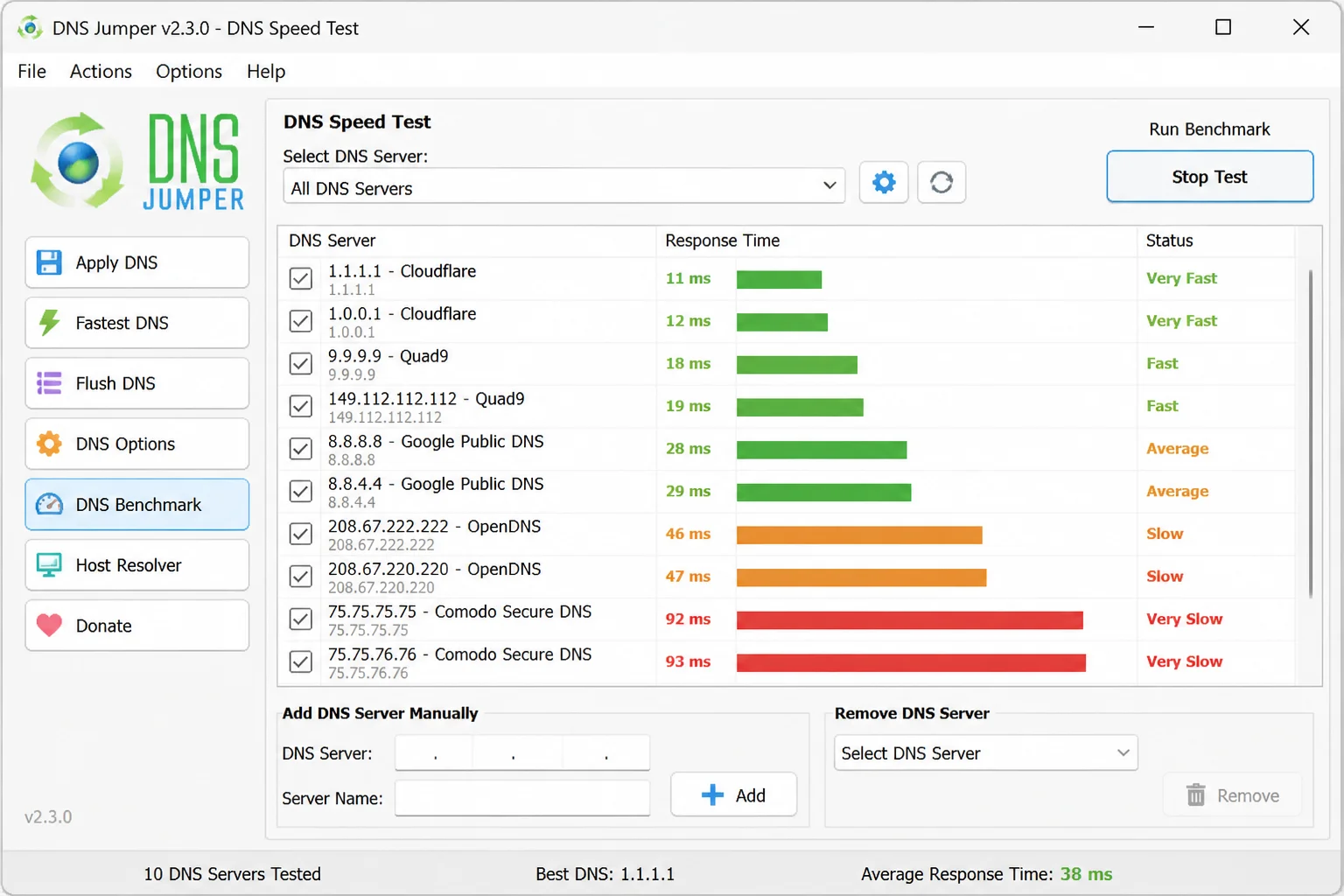Viewport: 1344px width, 896px height.
Task: Click the 11 ms response time value
Action: click(688, 278)
